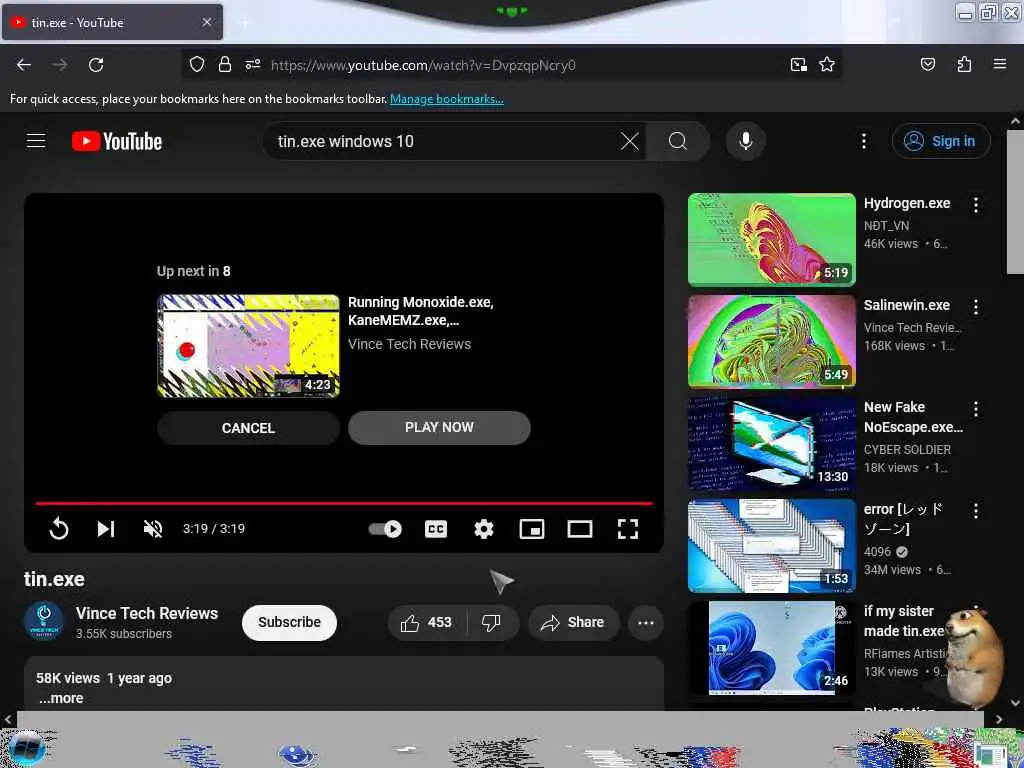
Task: Open site permissions icon in address bar
Action: [253, 64]
